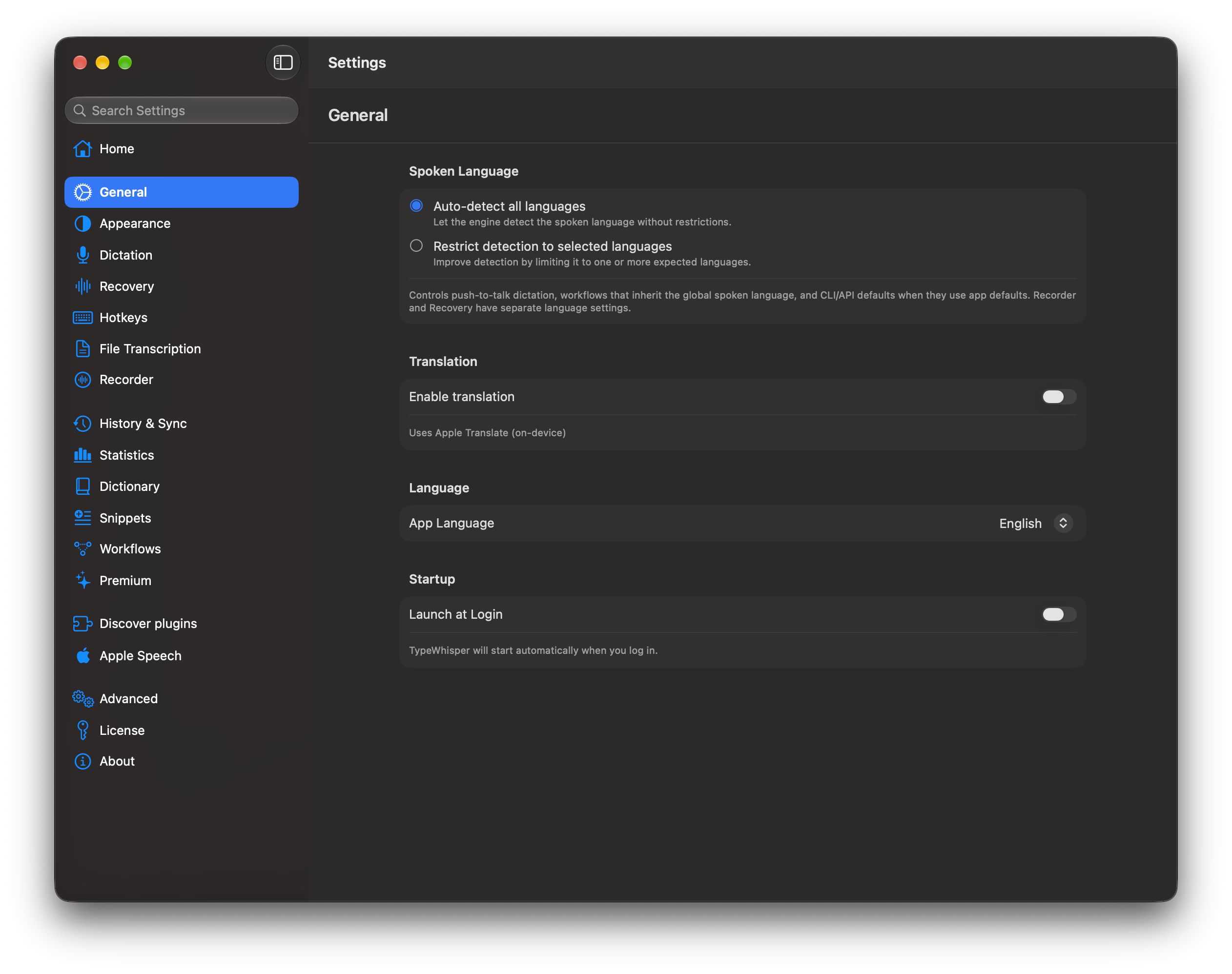Click the Premium sparkle icon
The width and height of the screenshot is (1232, 974).
point(82,581)
